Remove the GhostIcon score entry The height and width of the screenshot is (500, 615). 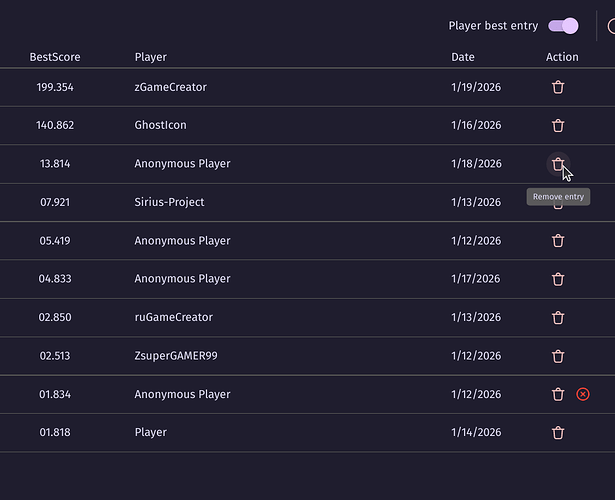(558, 126)
